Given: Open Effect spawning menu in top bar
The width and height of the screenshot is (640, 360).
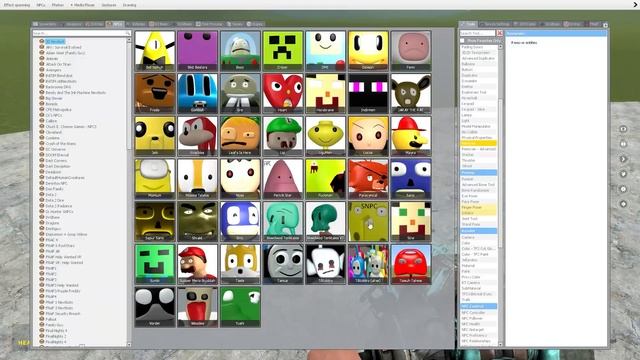Looking at the screenshot, I should point(17,5).
